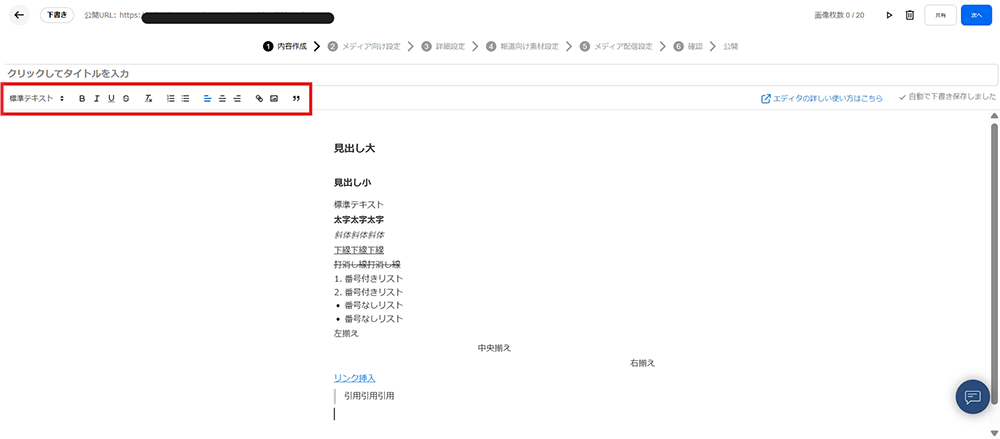Click the 自動で下書き保存しました status text
The image size is (1000, 439).
948,98
